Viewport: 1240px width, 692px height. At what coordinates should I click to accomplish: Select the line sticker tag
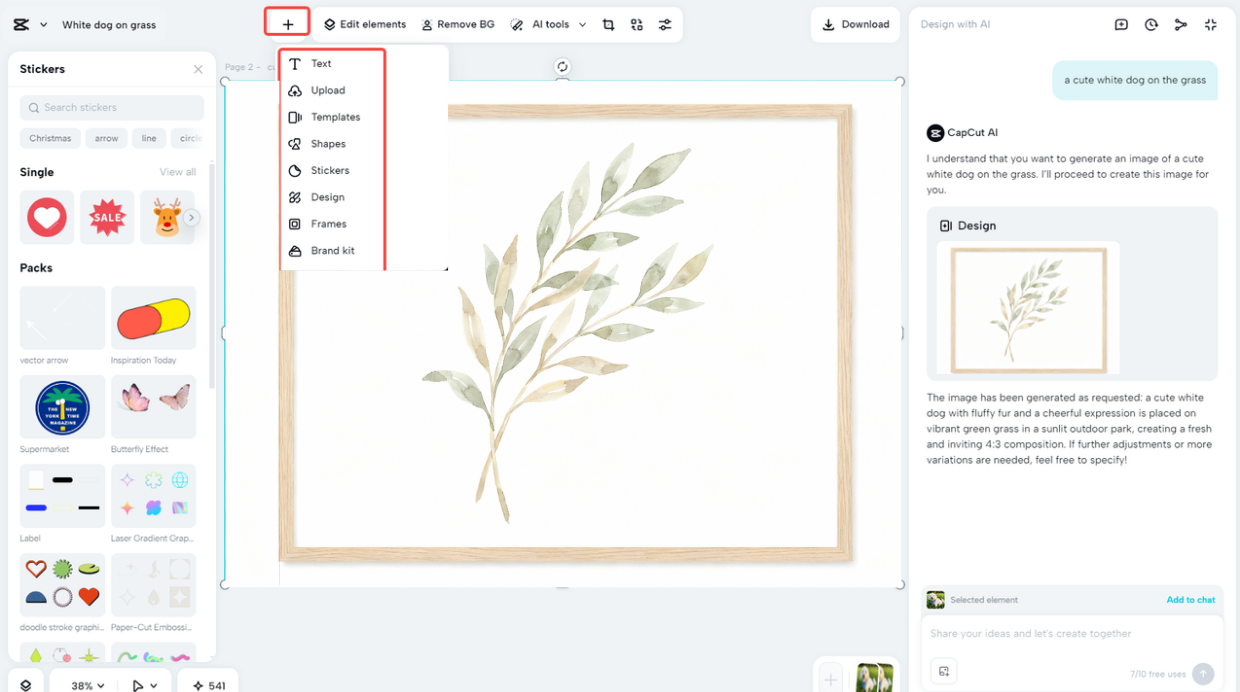(149, 138)
